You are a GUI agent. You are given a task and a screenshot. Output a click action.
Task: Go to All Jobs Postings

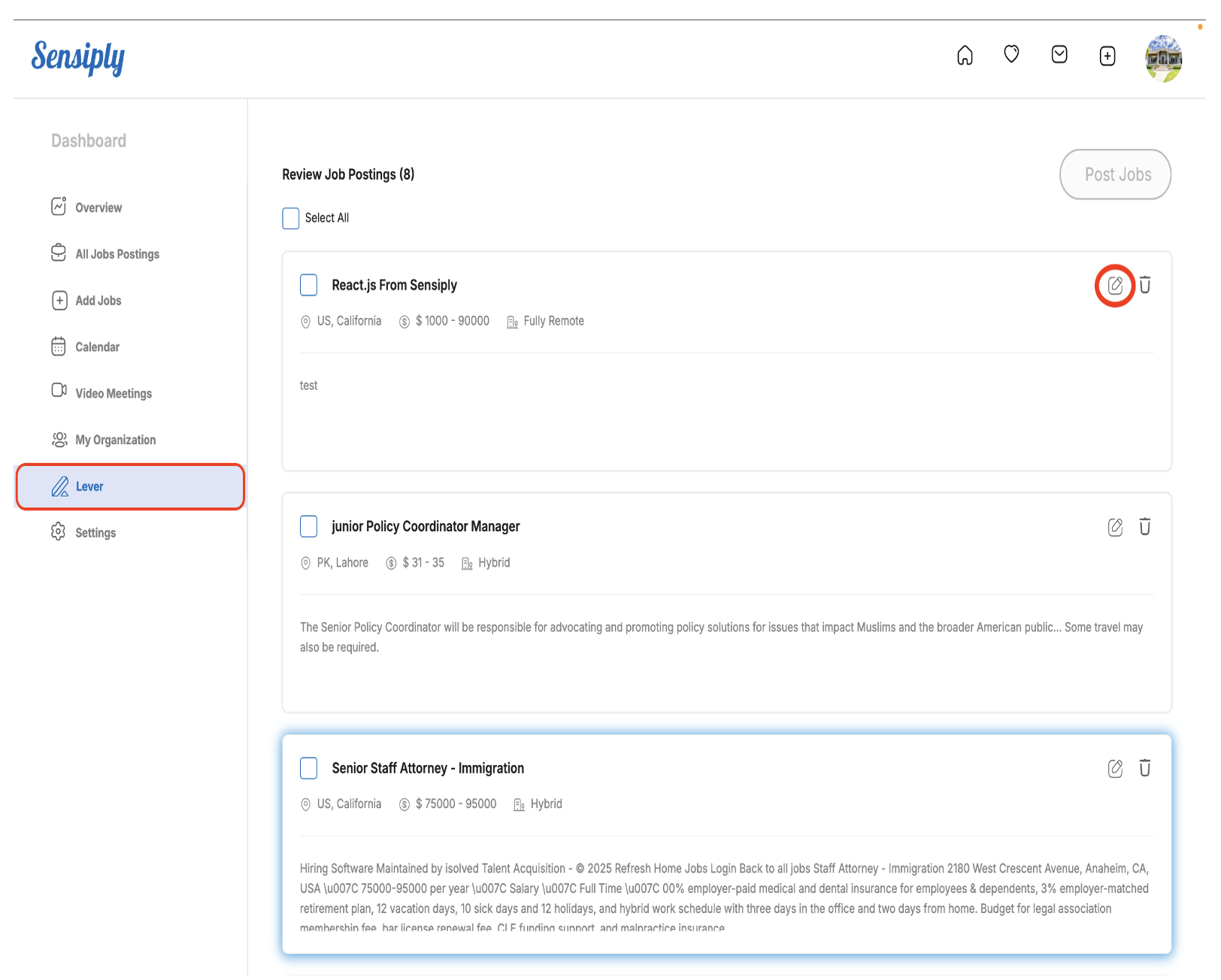click(x=117, y=254)
